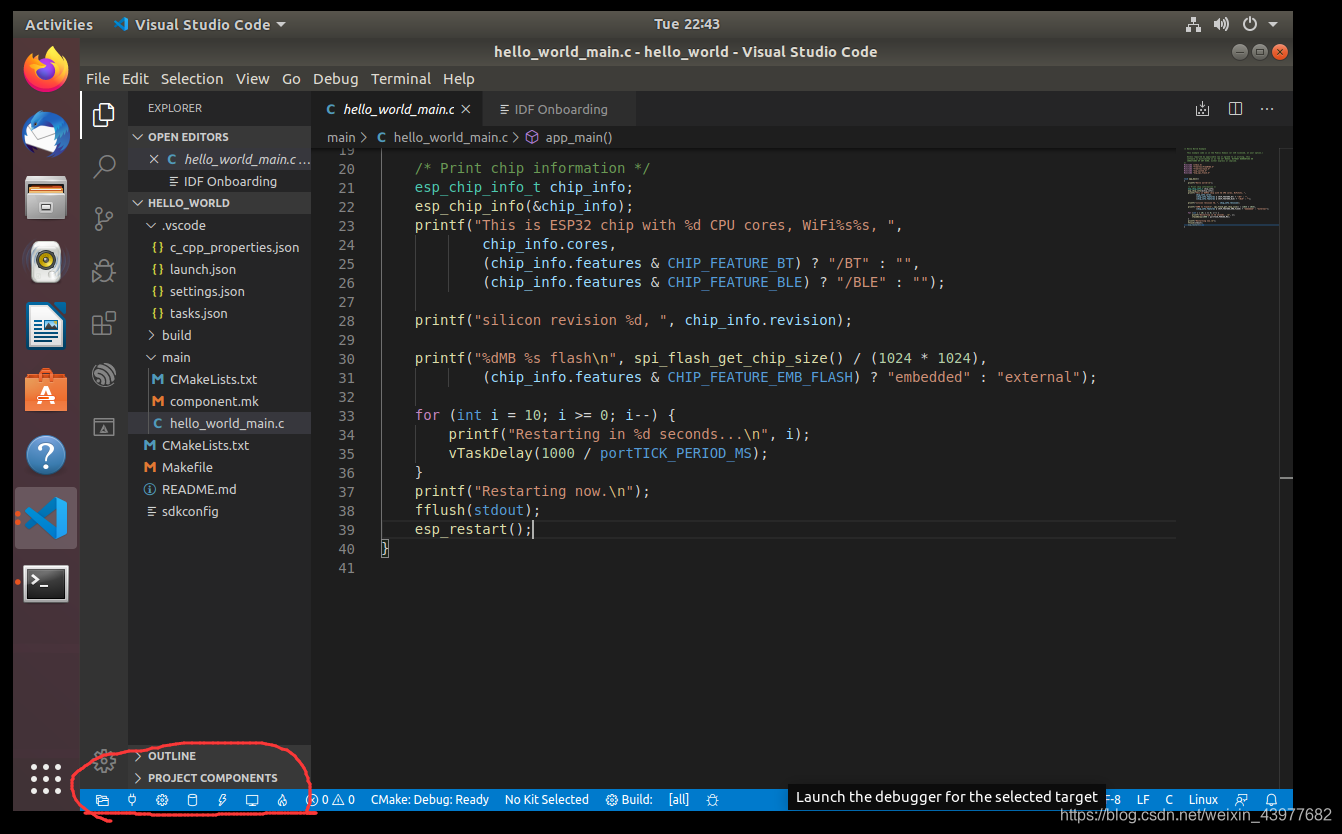Expand the OUTLINE section
1342x834 pixels.
pos(219,756)
